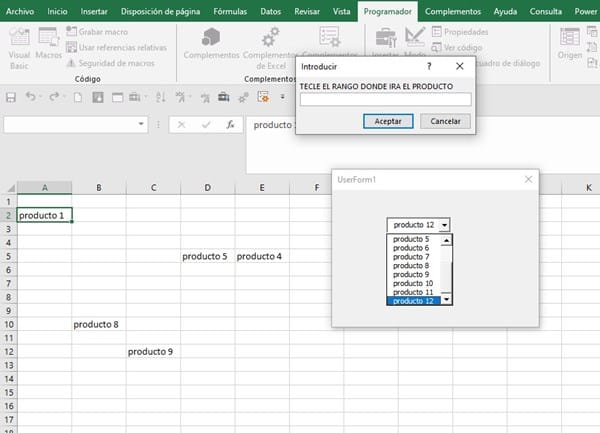Screen dimensions: 600x433
Task: Open the Visual Basic editor icon
Action: [19, 42]
